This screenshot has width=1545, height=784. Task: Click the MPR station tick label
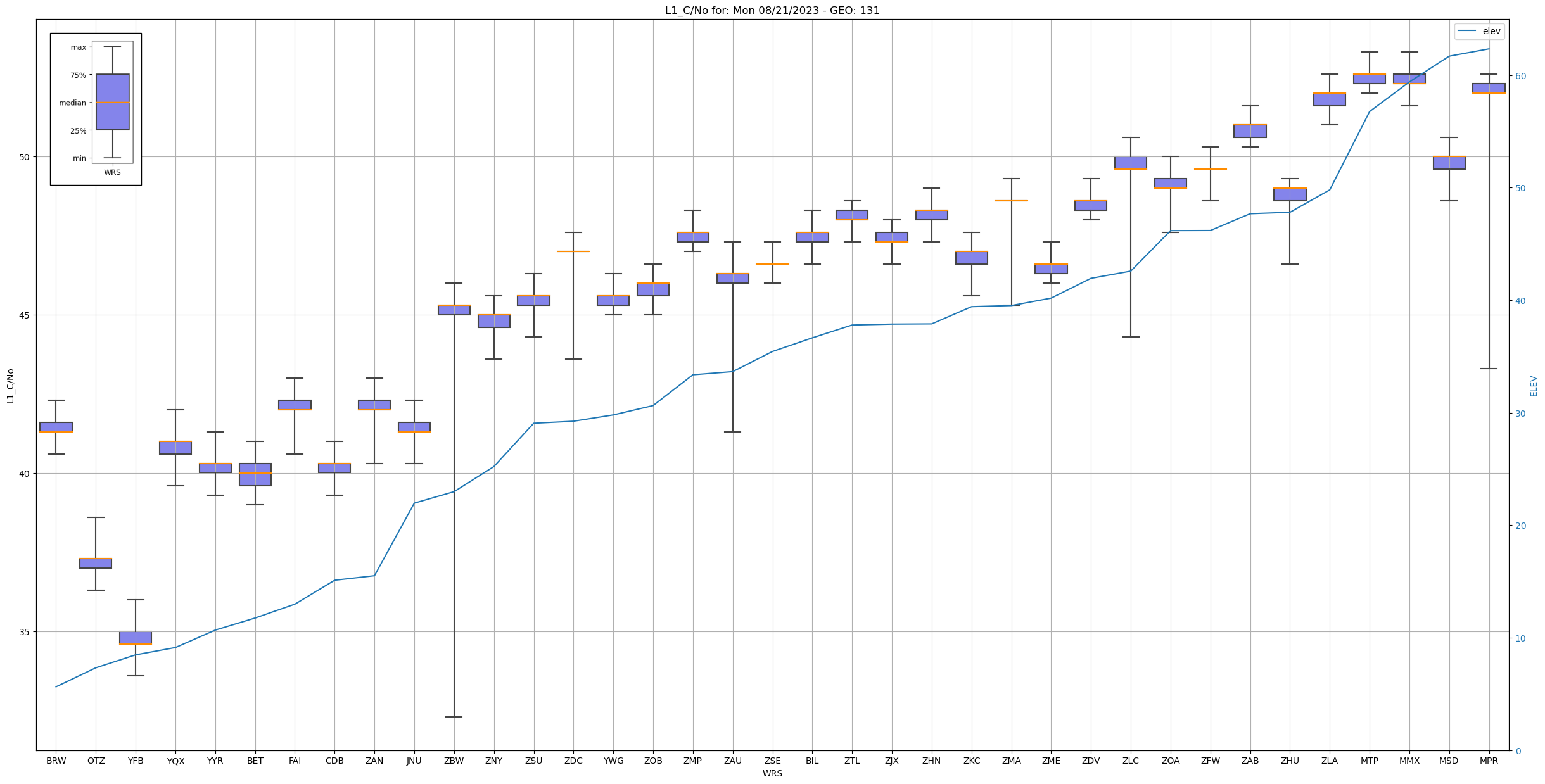point(1489,761)
